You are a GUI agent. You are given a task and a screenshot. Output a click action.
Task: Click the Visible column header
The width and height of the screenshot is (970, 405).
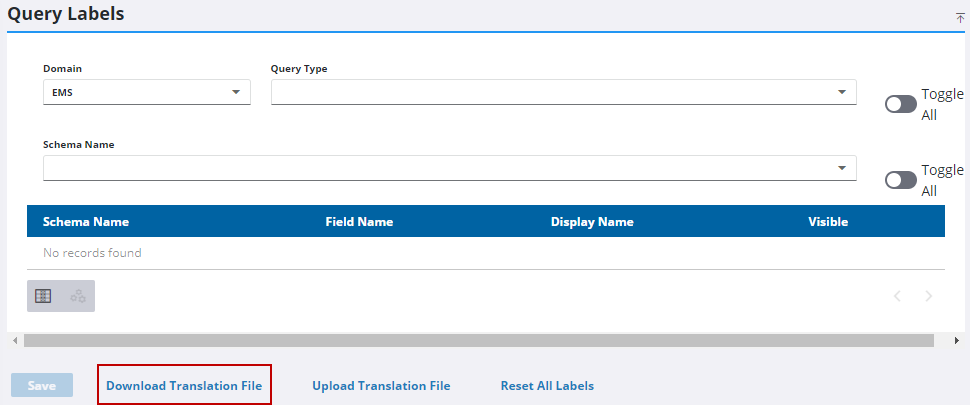(x=828, y=222)
